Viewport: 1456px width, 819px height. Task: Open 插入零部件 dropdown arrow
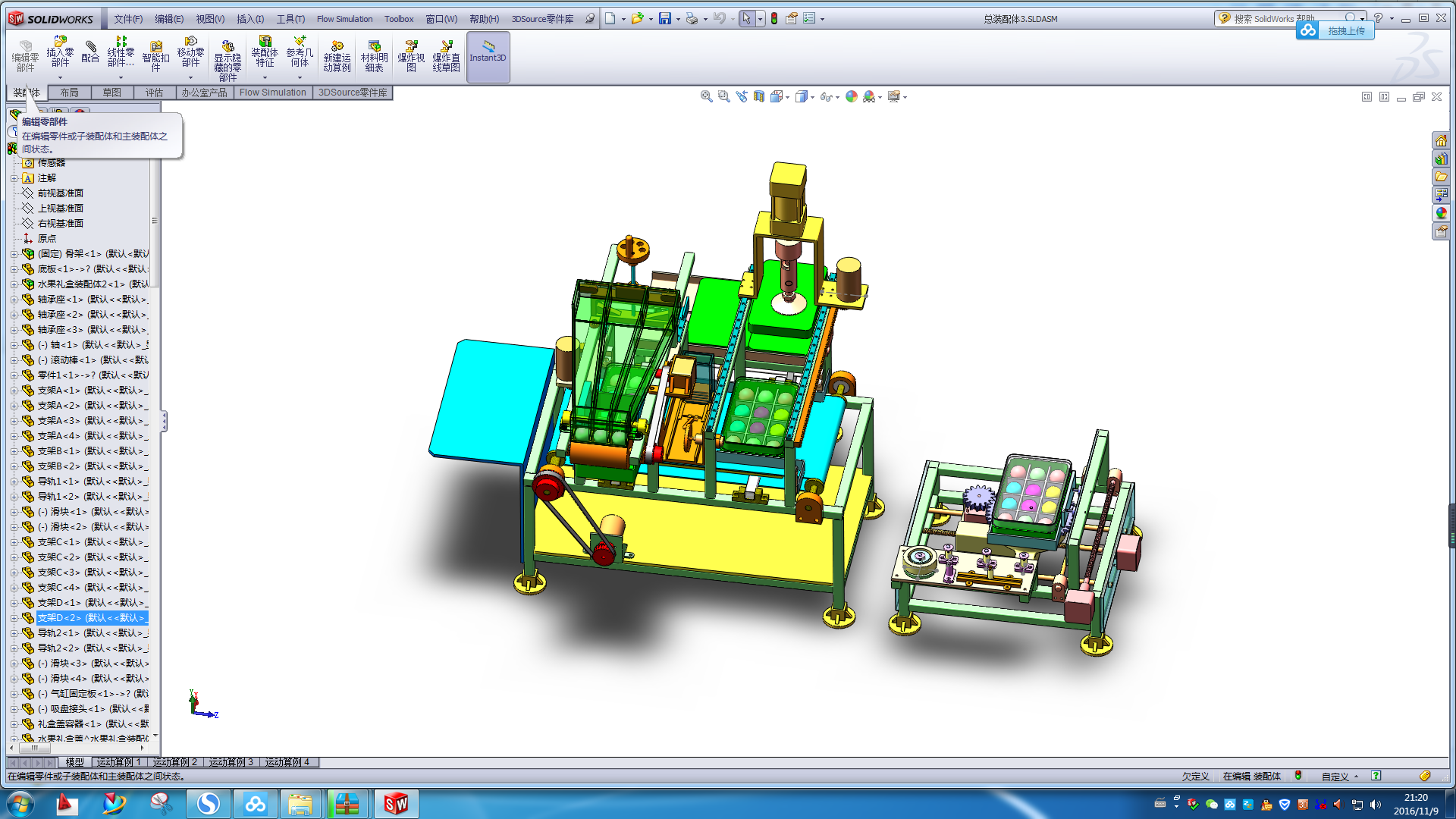point(60,77)
